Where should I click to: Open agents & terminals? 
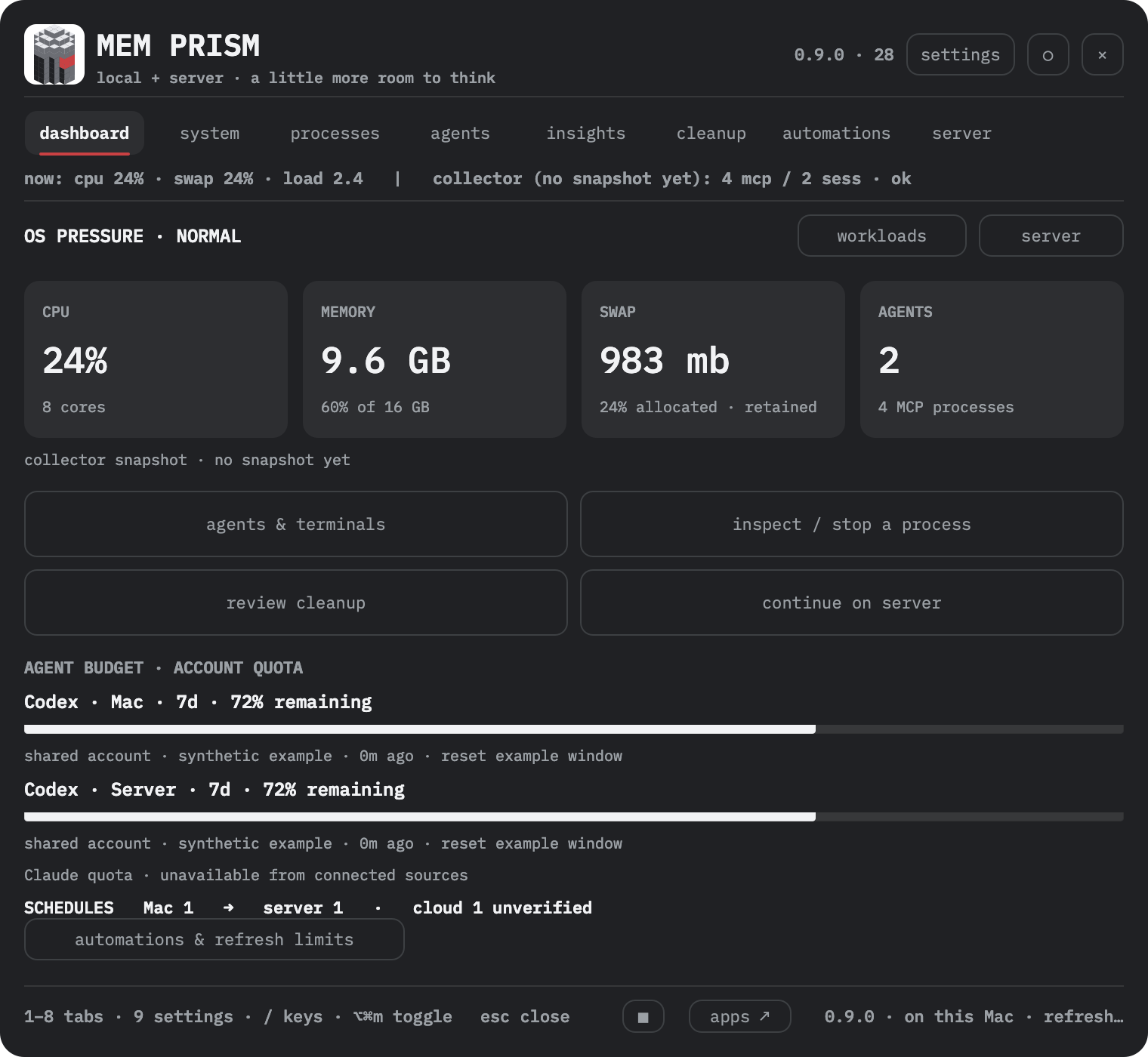point(296,524)
